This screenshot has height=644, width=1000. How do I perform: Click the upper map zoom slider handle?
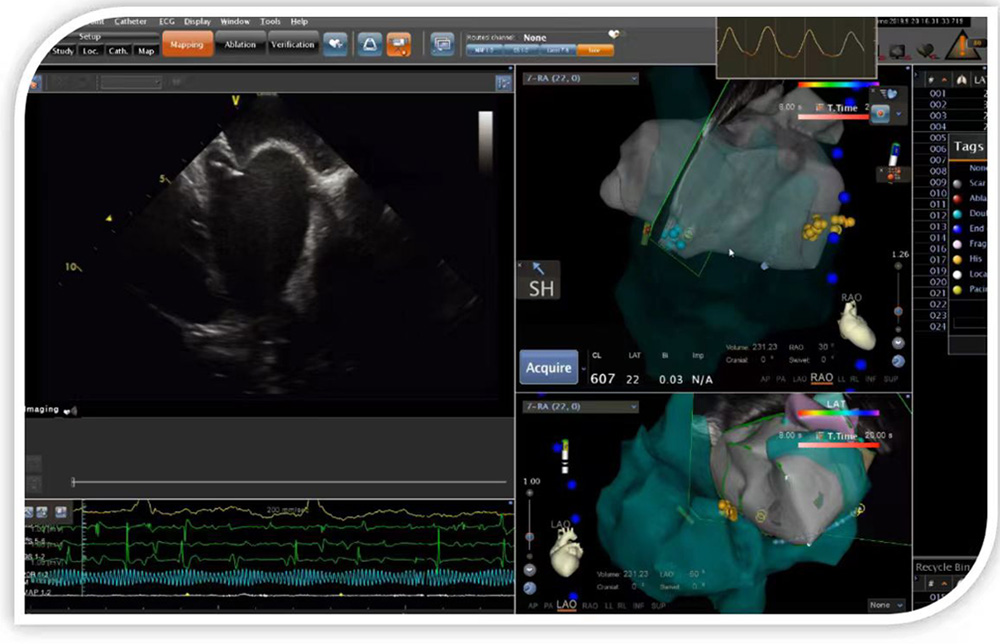click(x=897, y=310)
